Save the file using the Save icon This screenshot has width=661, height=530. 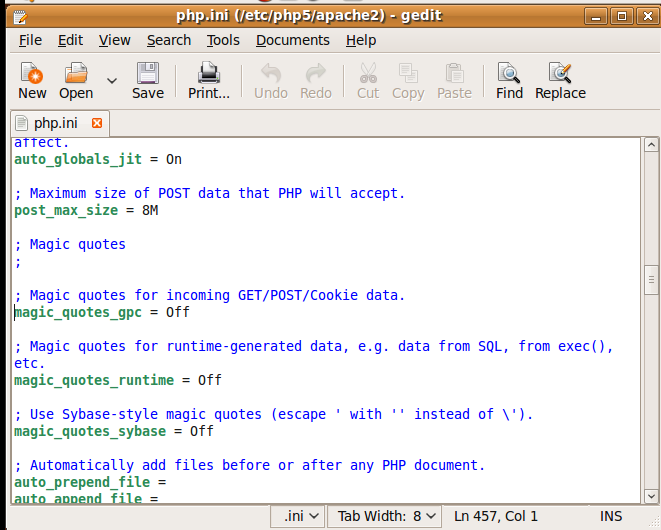click(x=148, y=73)
